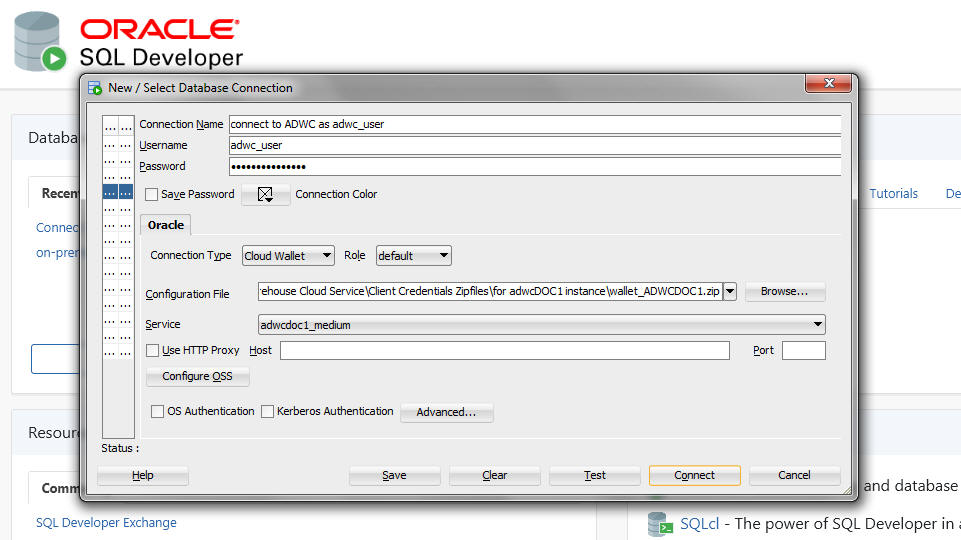This screenshot has width=961, height=540.
Task: Toggle the Use HTTP Proxy checkbox
Action: 153,350
